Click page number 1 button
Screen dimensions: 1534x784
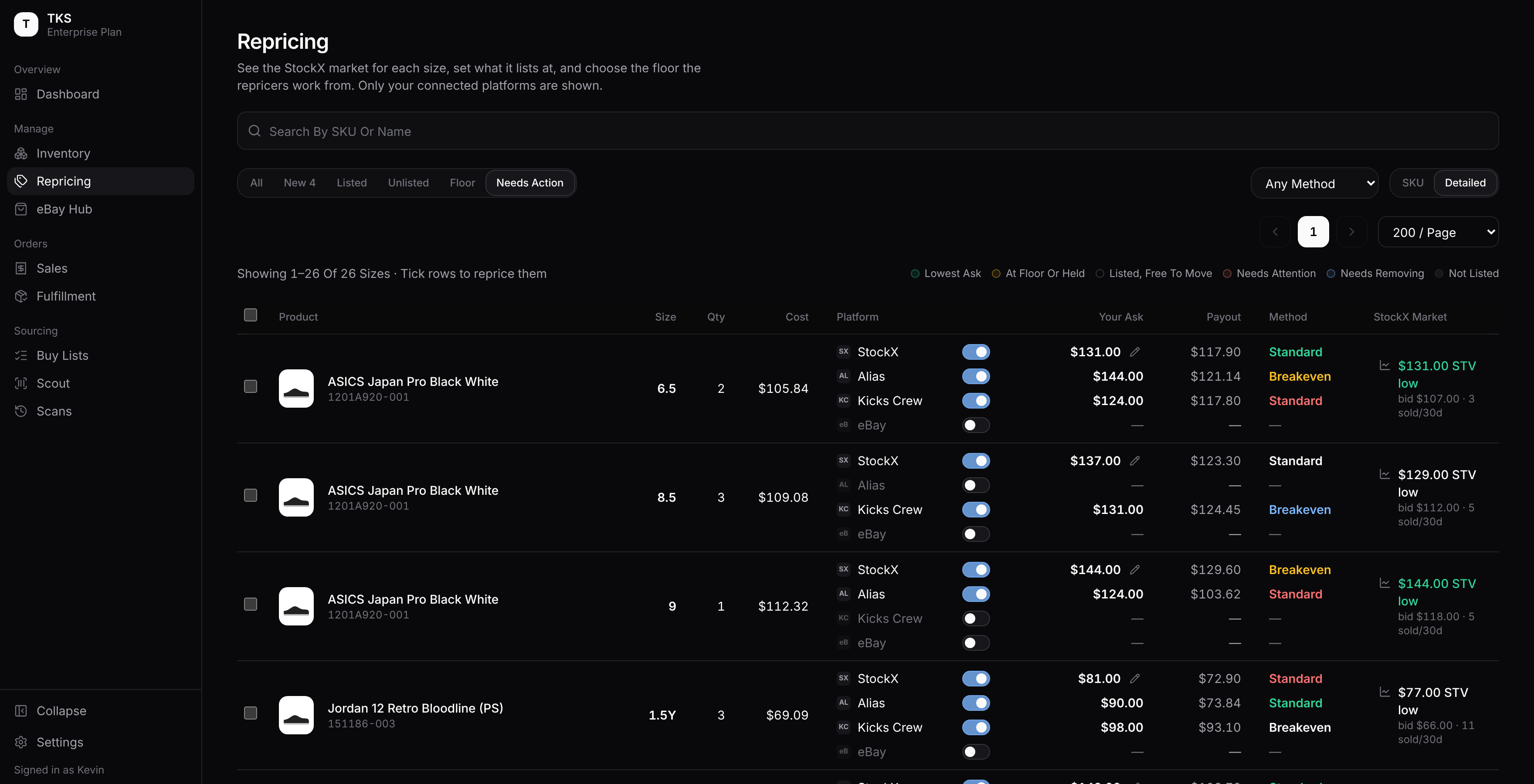1313,232
